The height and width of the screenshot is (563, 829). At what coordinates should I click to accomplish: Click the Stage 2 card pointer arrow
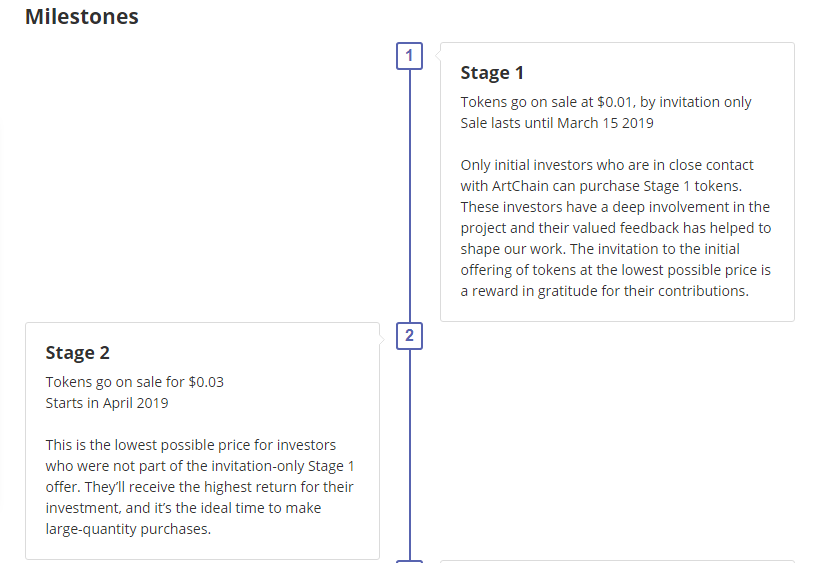(382, 339)
